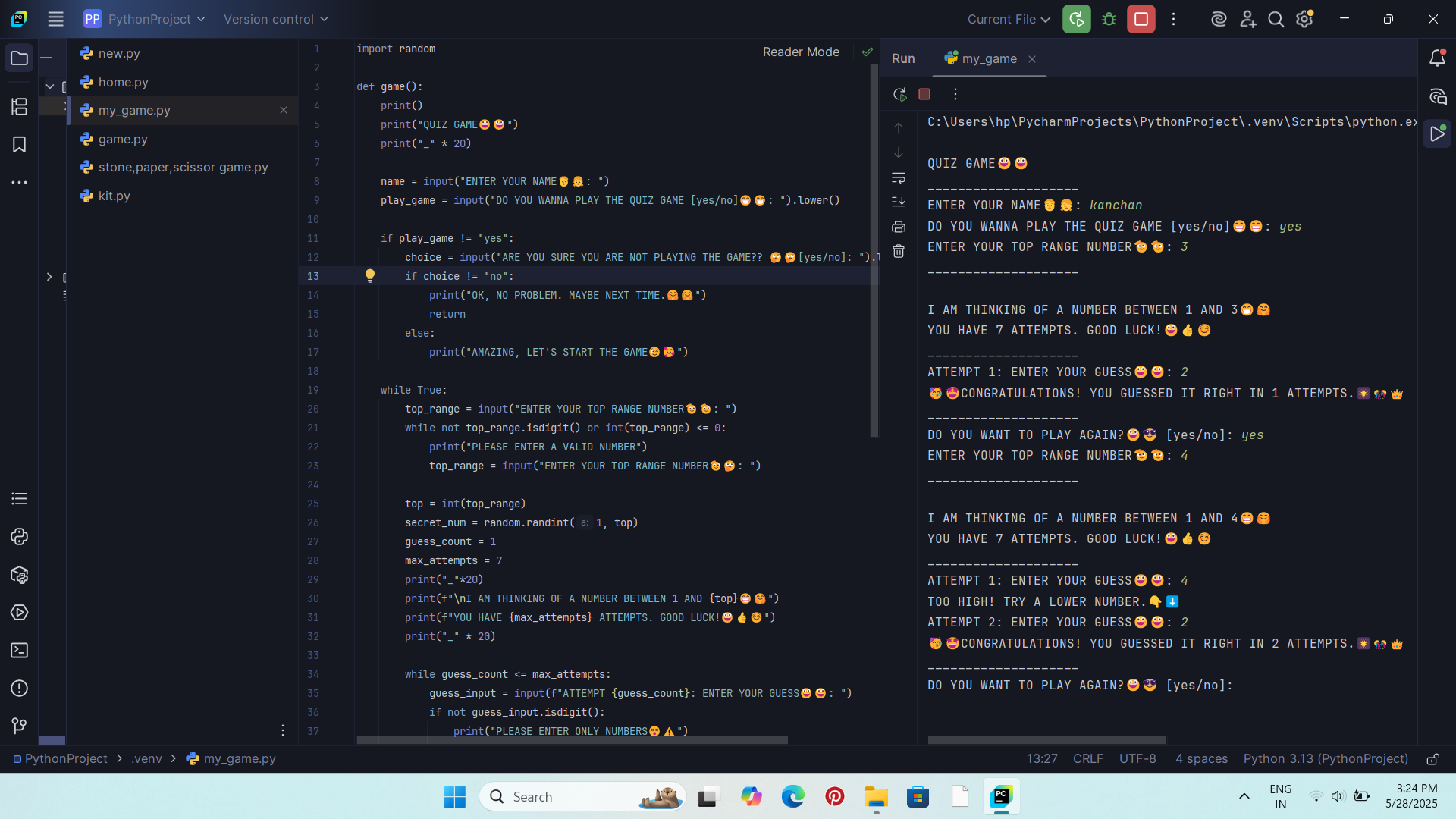Toggle soft-wrap in Run console
1456x819 pixels.
899,177
